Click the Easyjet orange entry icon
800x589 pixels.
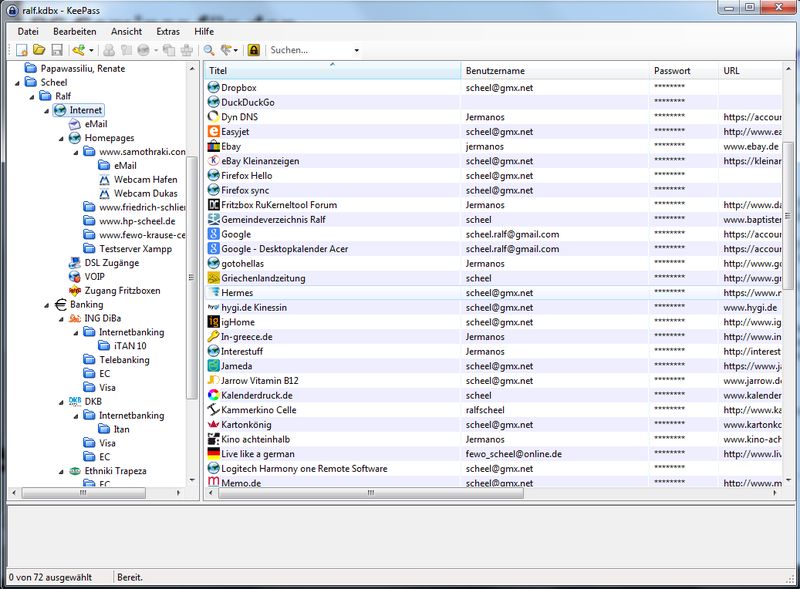(214, 132)
